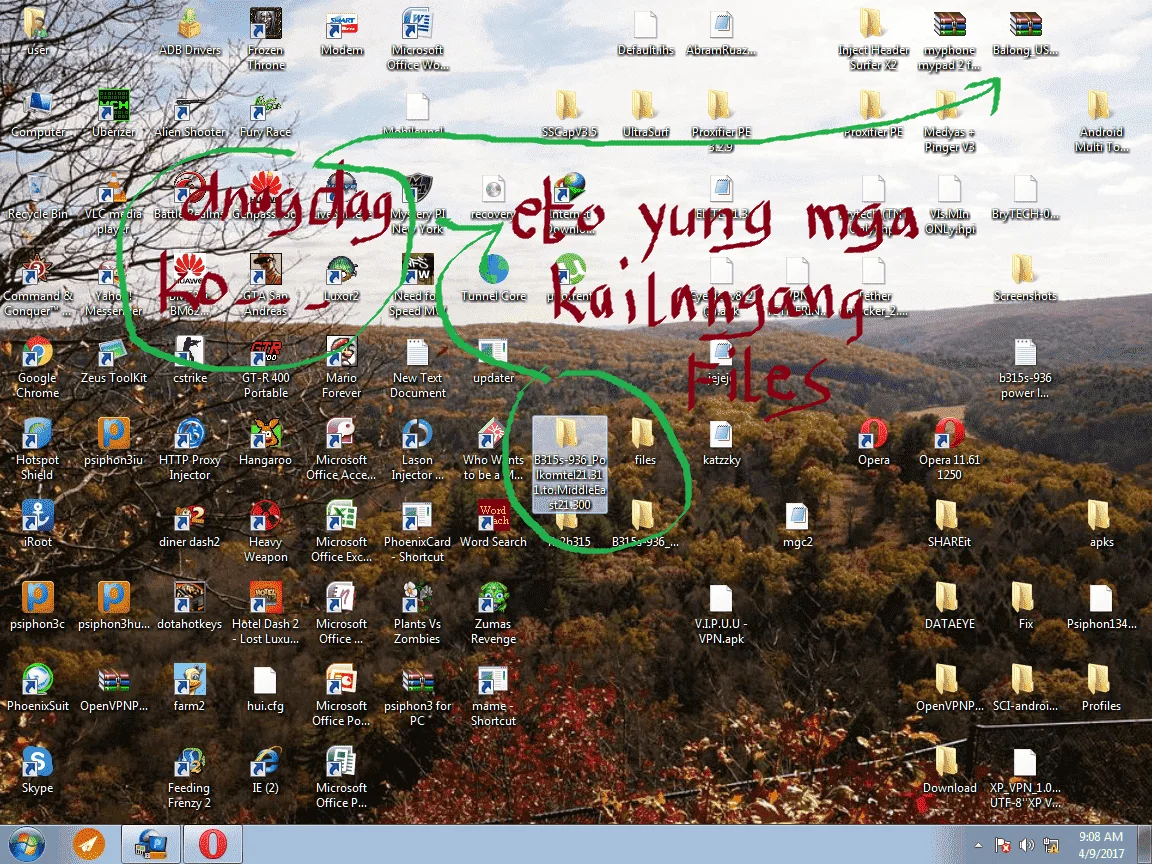Open the Google Chrome desktop shortcut

pos(37,368)
